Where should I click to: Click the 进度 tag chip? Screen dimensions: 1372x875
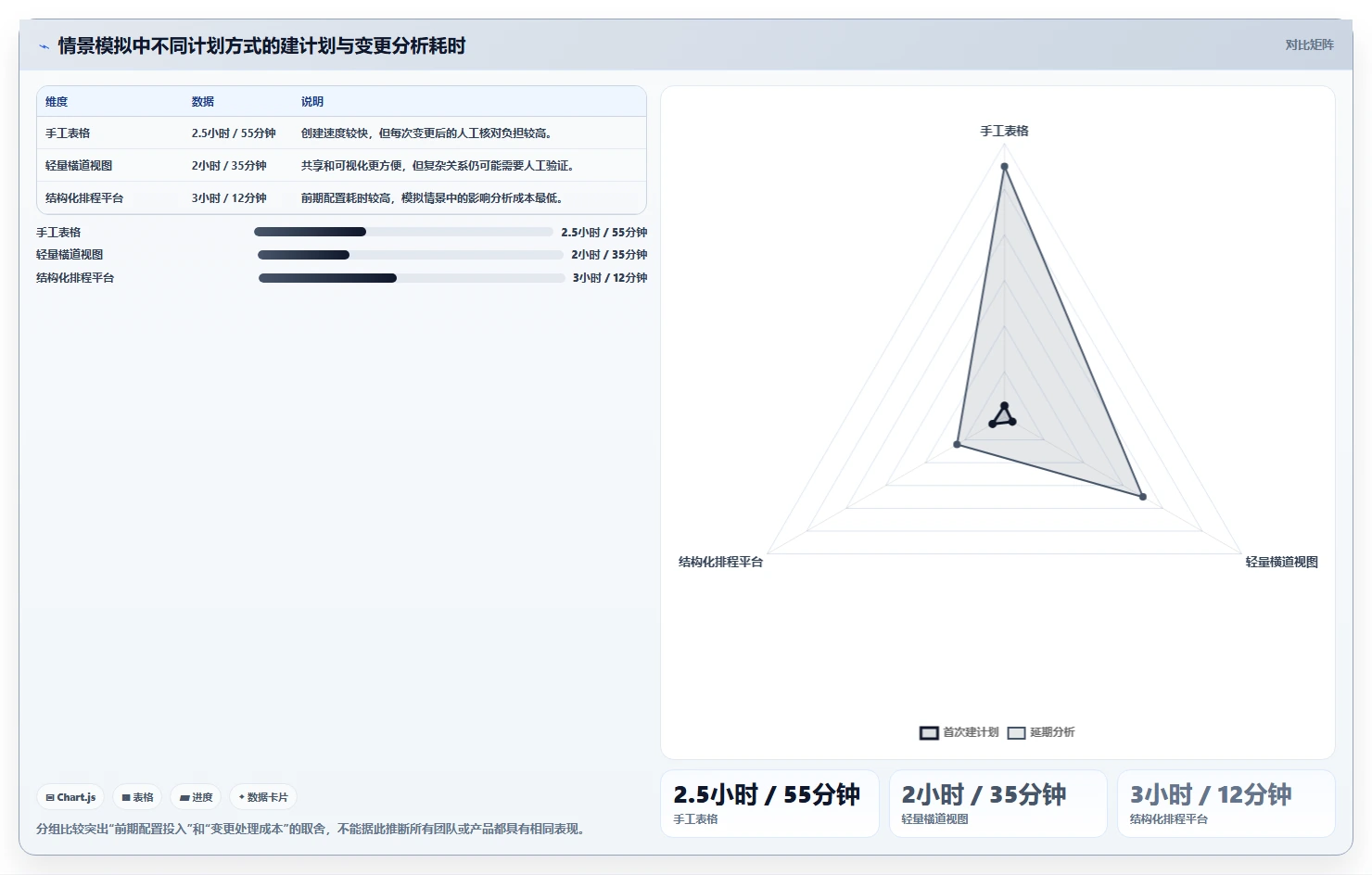tap(196, 797)
